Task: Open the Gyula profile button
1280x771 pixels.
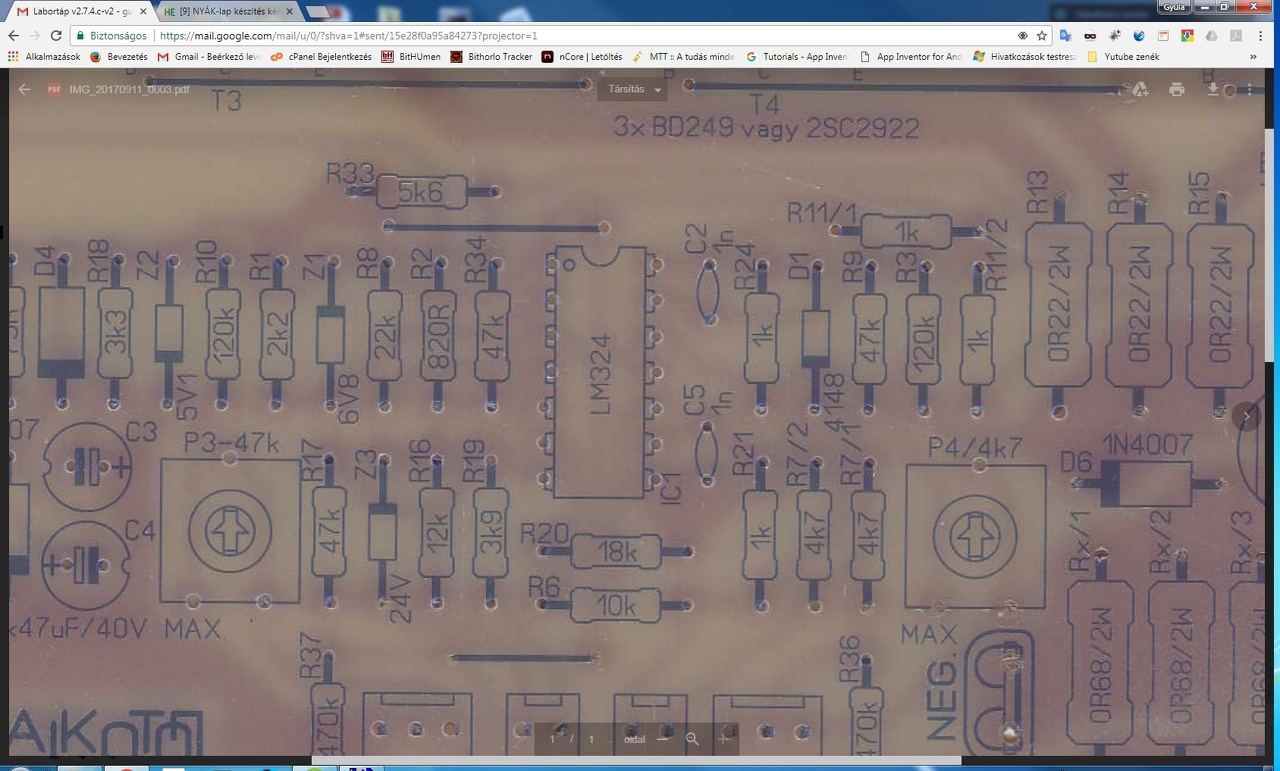Action: (1174, 7)
